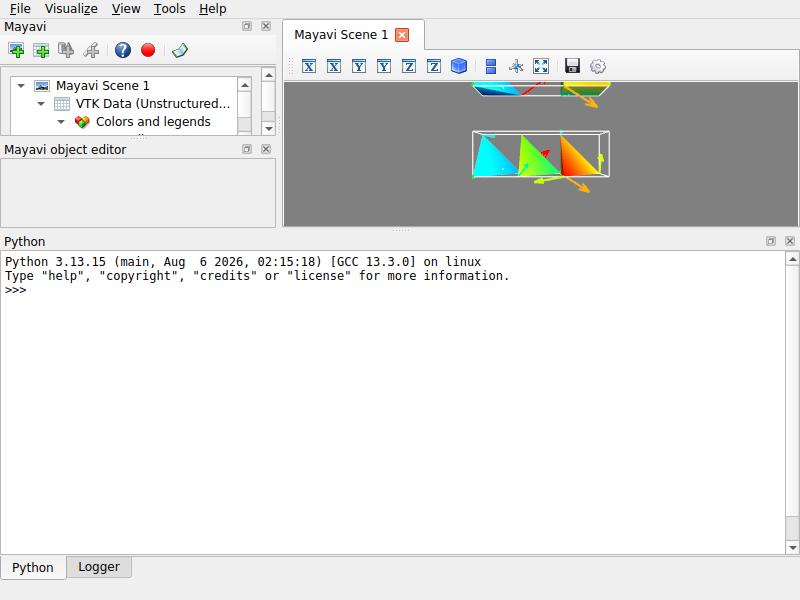Set isometric view with blue cube icon
This screenshot has height=600, width=800.
coord(459,66)
